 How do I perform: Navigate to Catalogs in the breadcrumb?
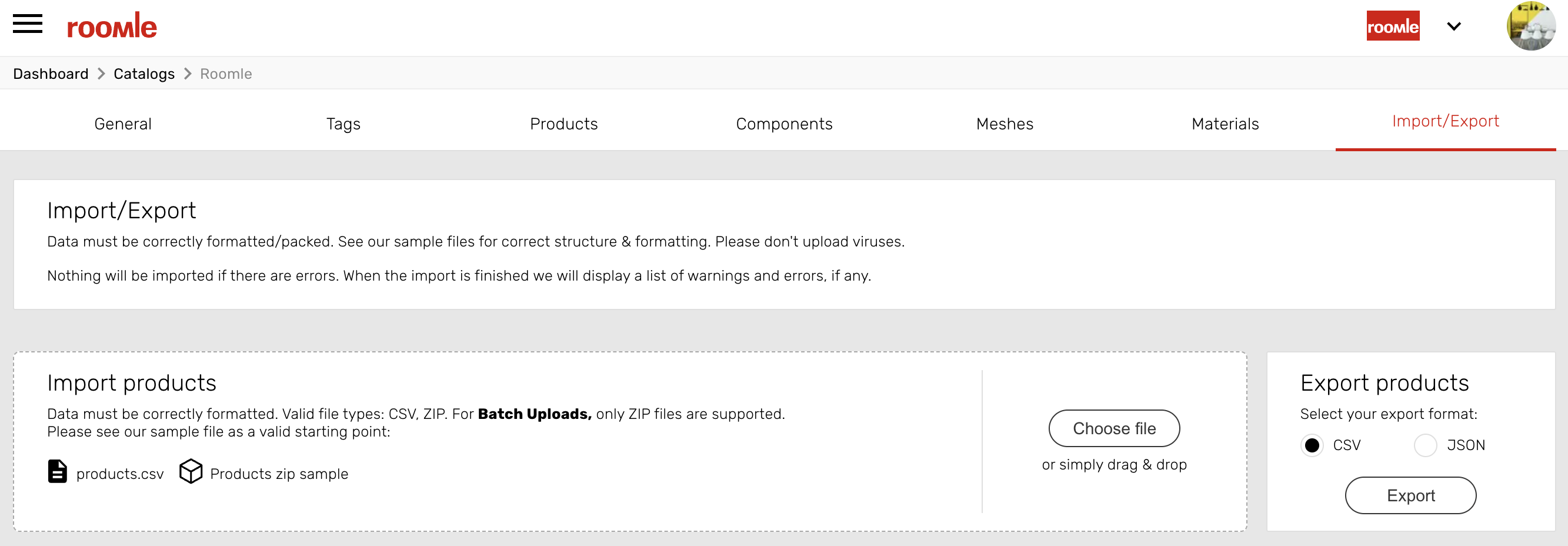pos(144,74)
